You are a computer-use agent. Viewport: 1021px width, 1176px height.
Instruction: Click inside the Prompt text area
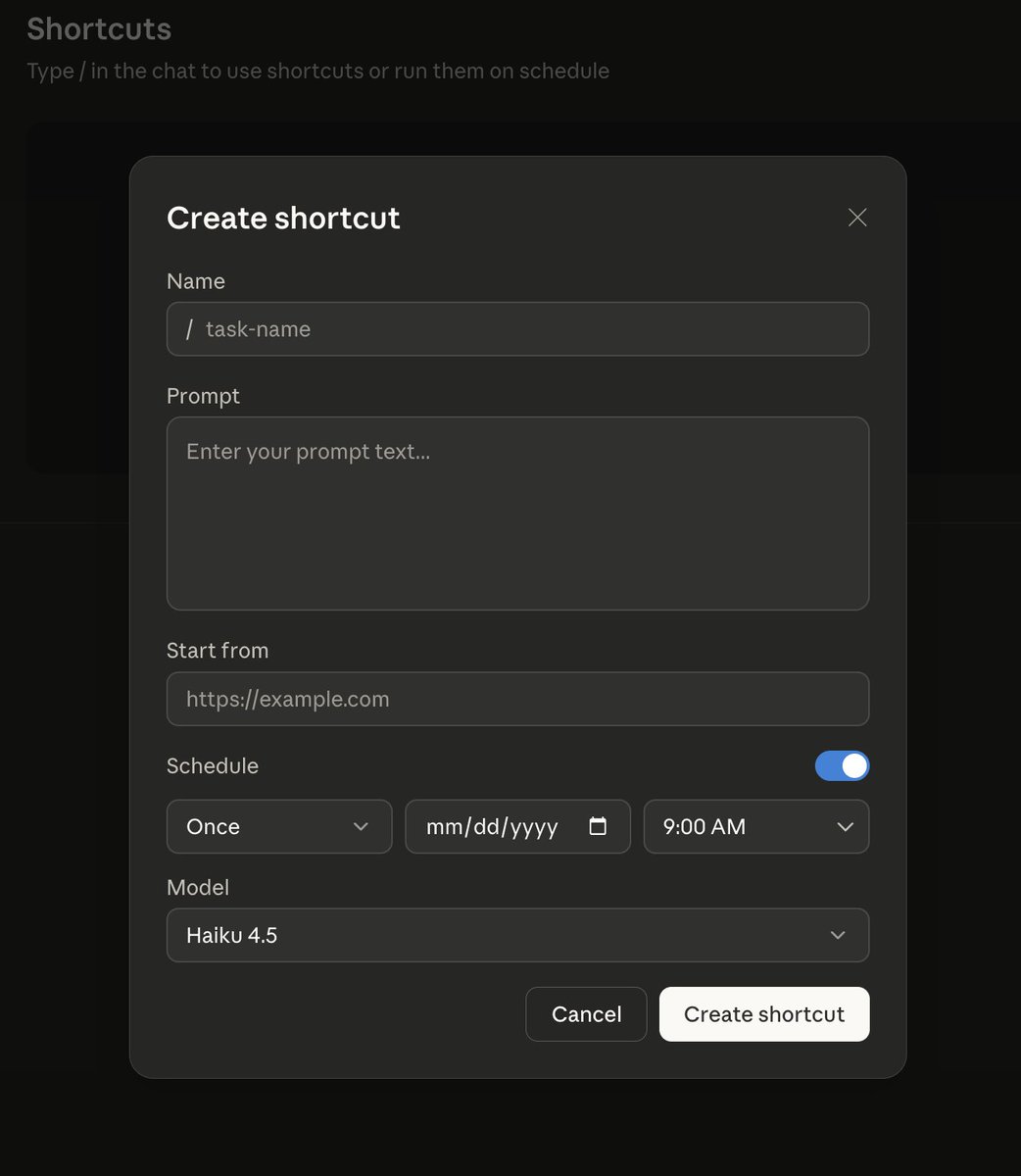coord(517,514)
